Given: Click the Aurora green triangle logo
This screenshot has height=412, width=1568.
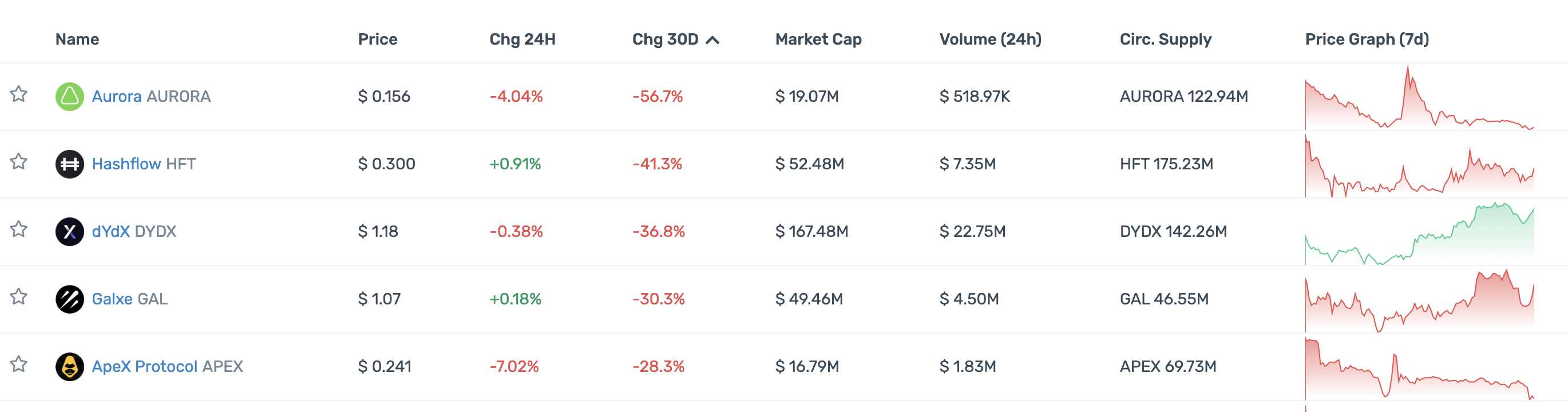Looking at the screenshot, I should [69, 96].
